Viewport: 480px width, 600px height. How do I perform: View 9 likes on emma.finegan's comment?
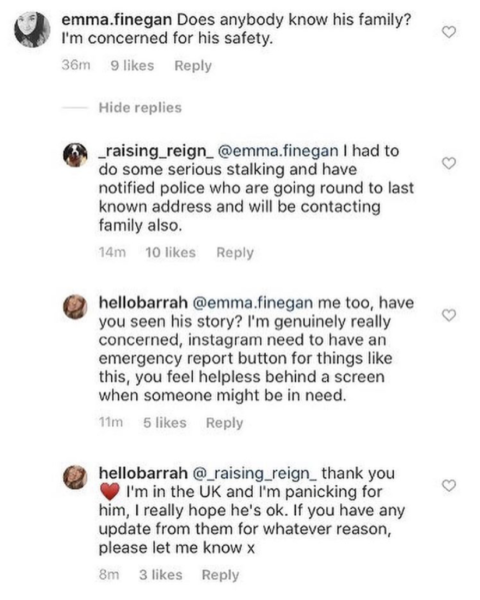click(132, 65)
